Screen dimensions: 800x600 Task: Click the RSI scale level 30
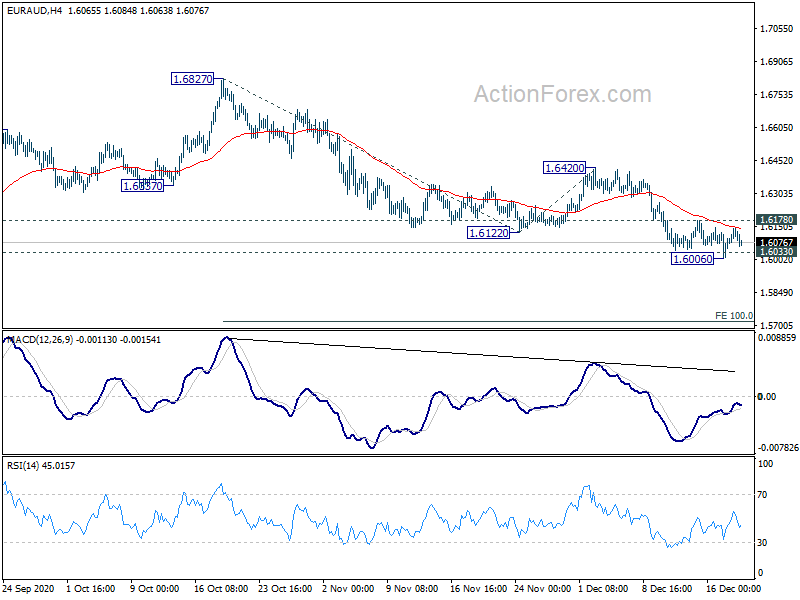pos(762,542)
